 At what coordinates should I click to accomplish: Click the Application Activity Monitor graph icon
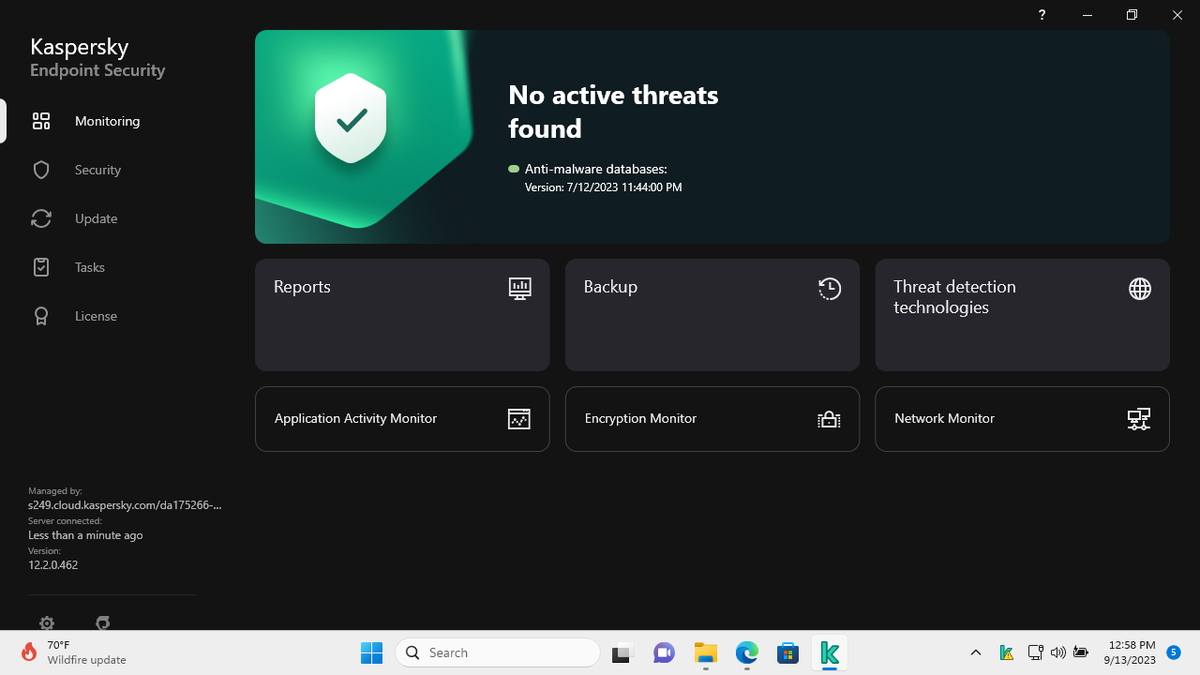point(520,419)
